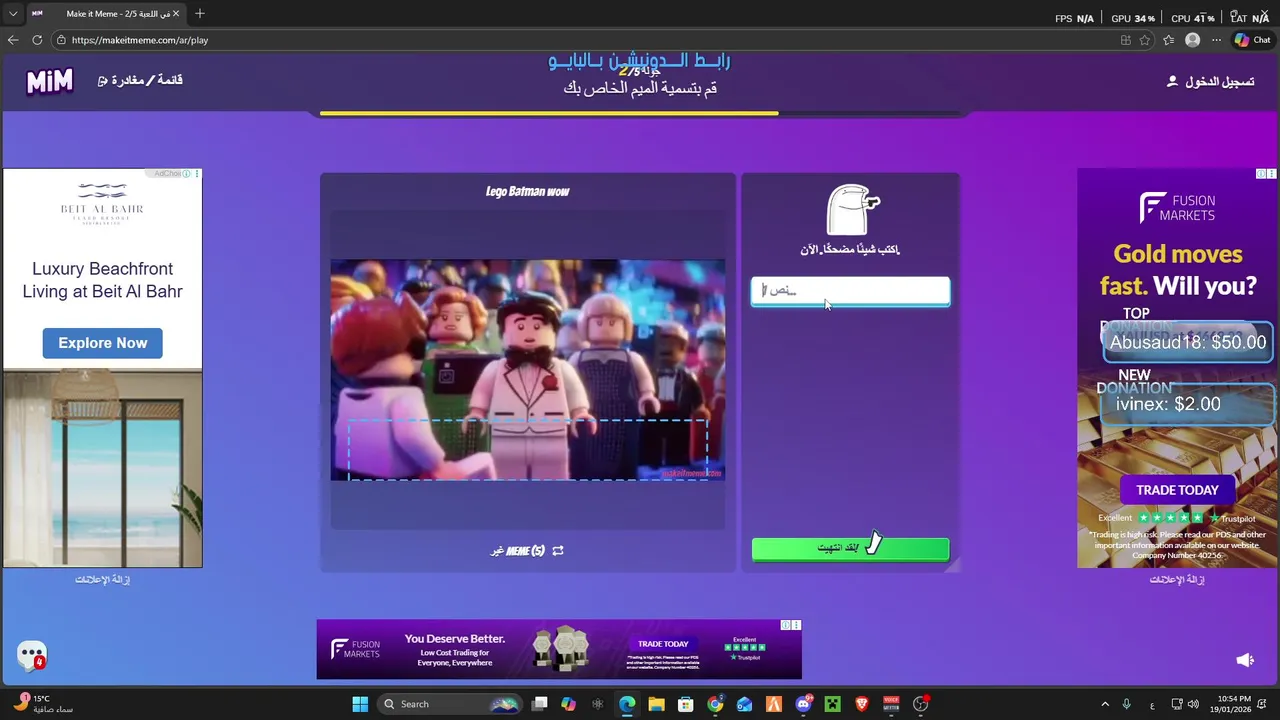The image size is (1280, 720).
Task: Click the Microsoft Edge taskbar icon
Action: click(627, 704)
